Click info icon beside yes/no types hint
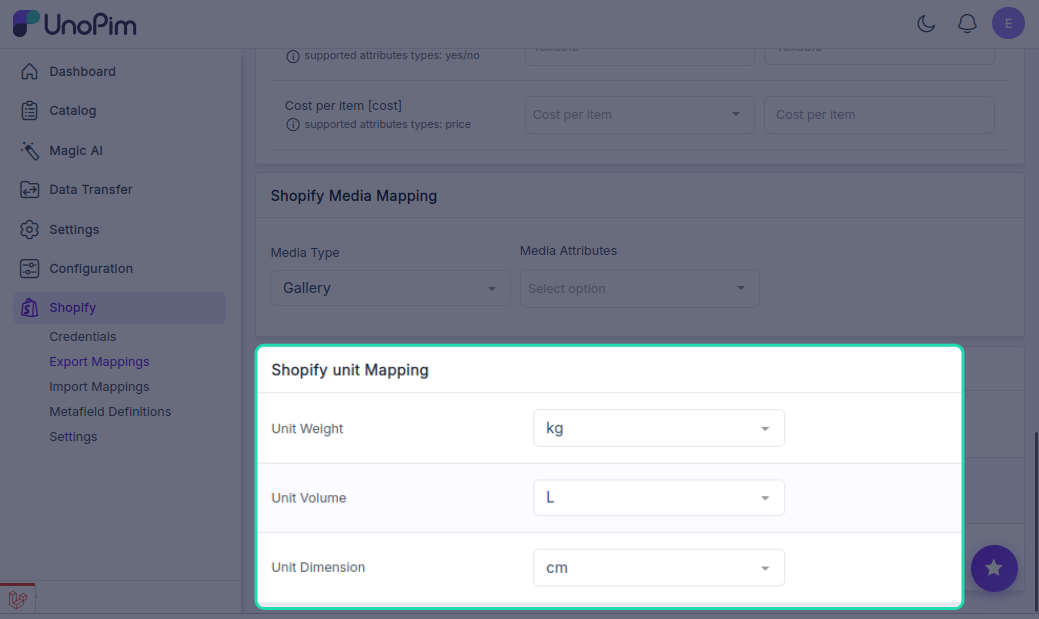The image size is (1039, 619). tap(292, 56)
